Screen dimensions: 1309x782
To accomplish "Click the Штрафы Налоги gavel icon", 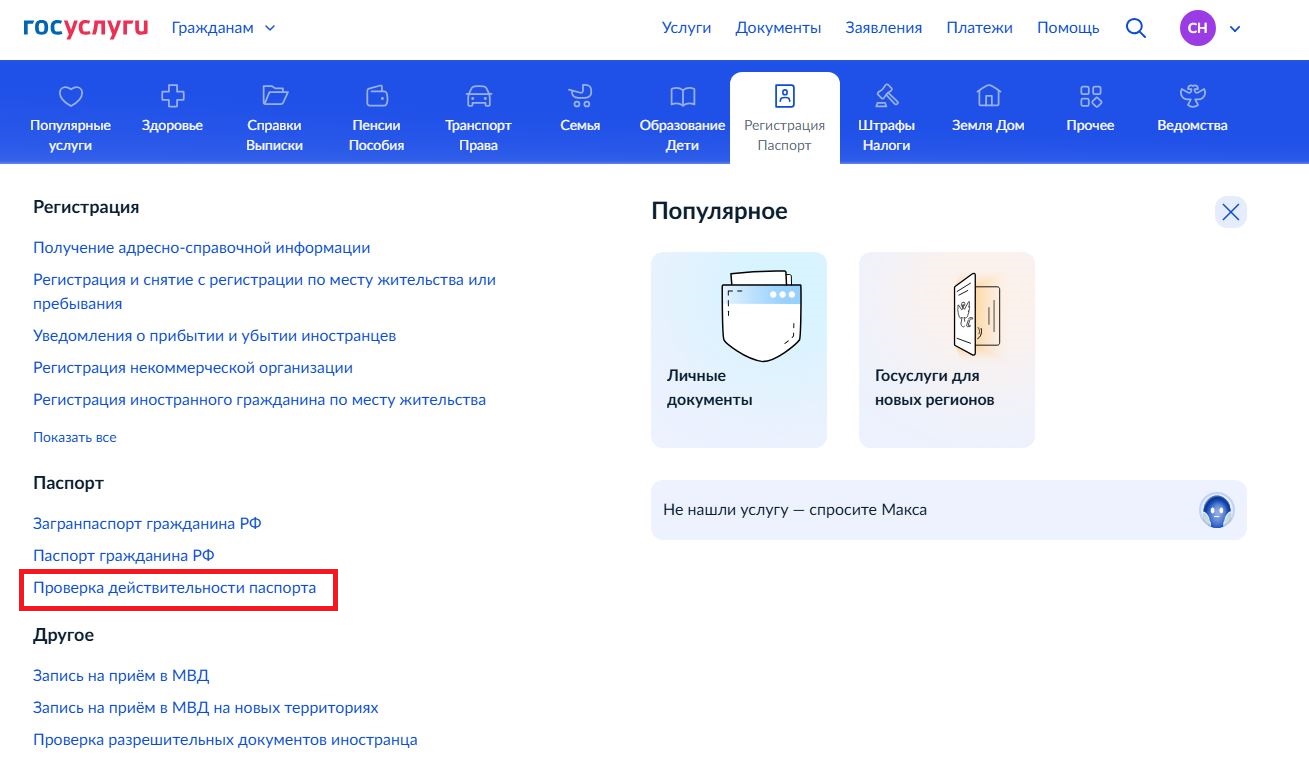I will tap(886, 97).
